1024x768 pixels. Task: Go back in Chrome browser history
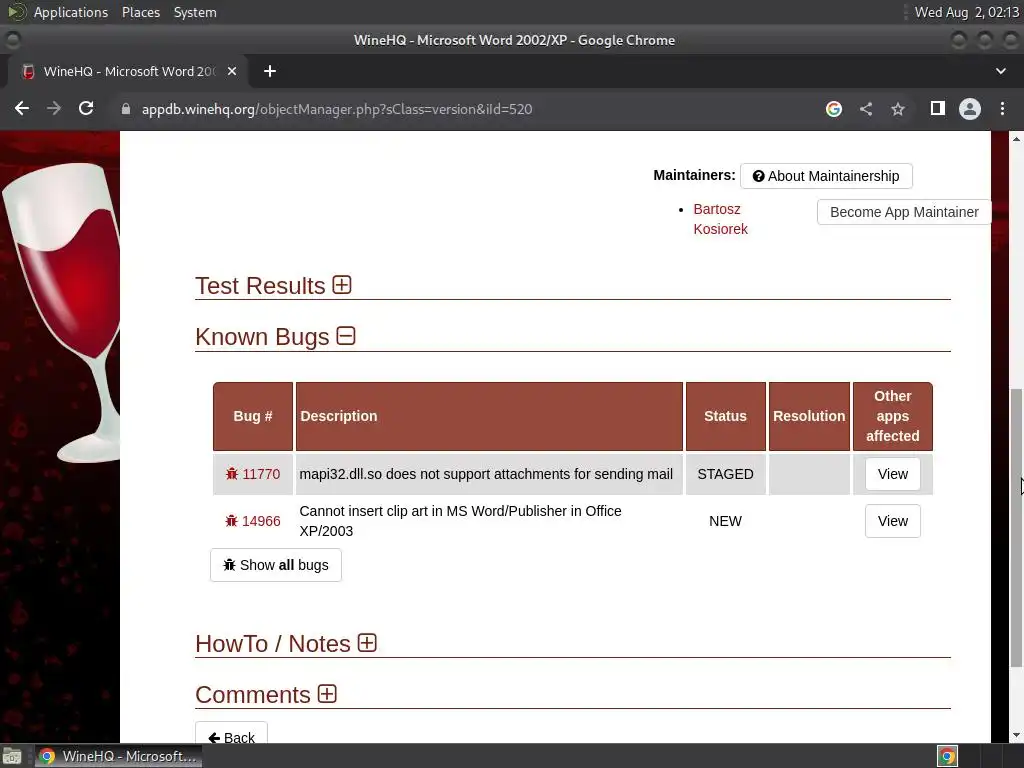coord(22,109)
